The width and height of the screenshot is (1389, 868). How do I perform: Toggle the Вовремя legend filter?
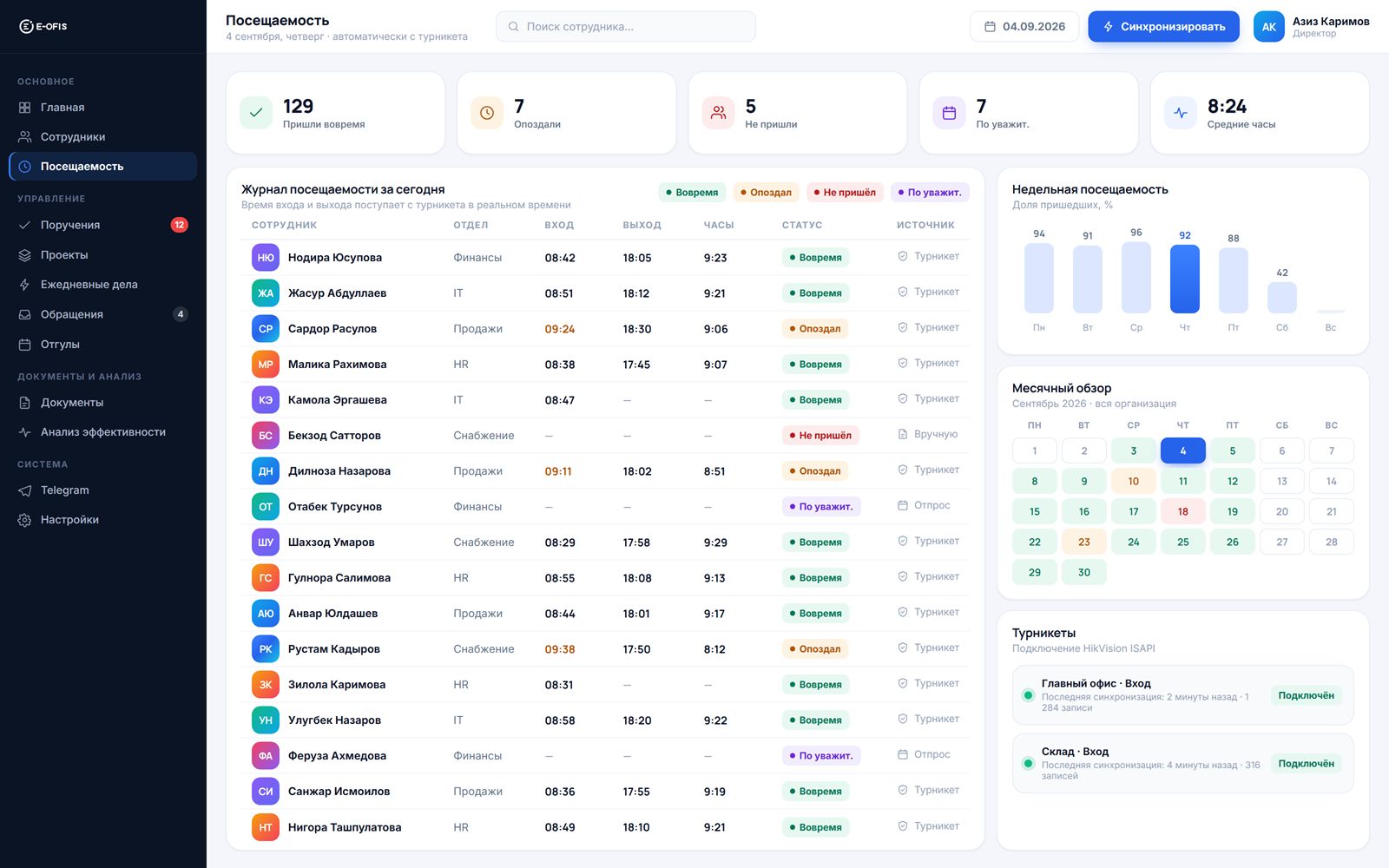692,193
